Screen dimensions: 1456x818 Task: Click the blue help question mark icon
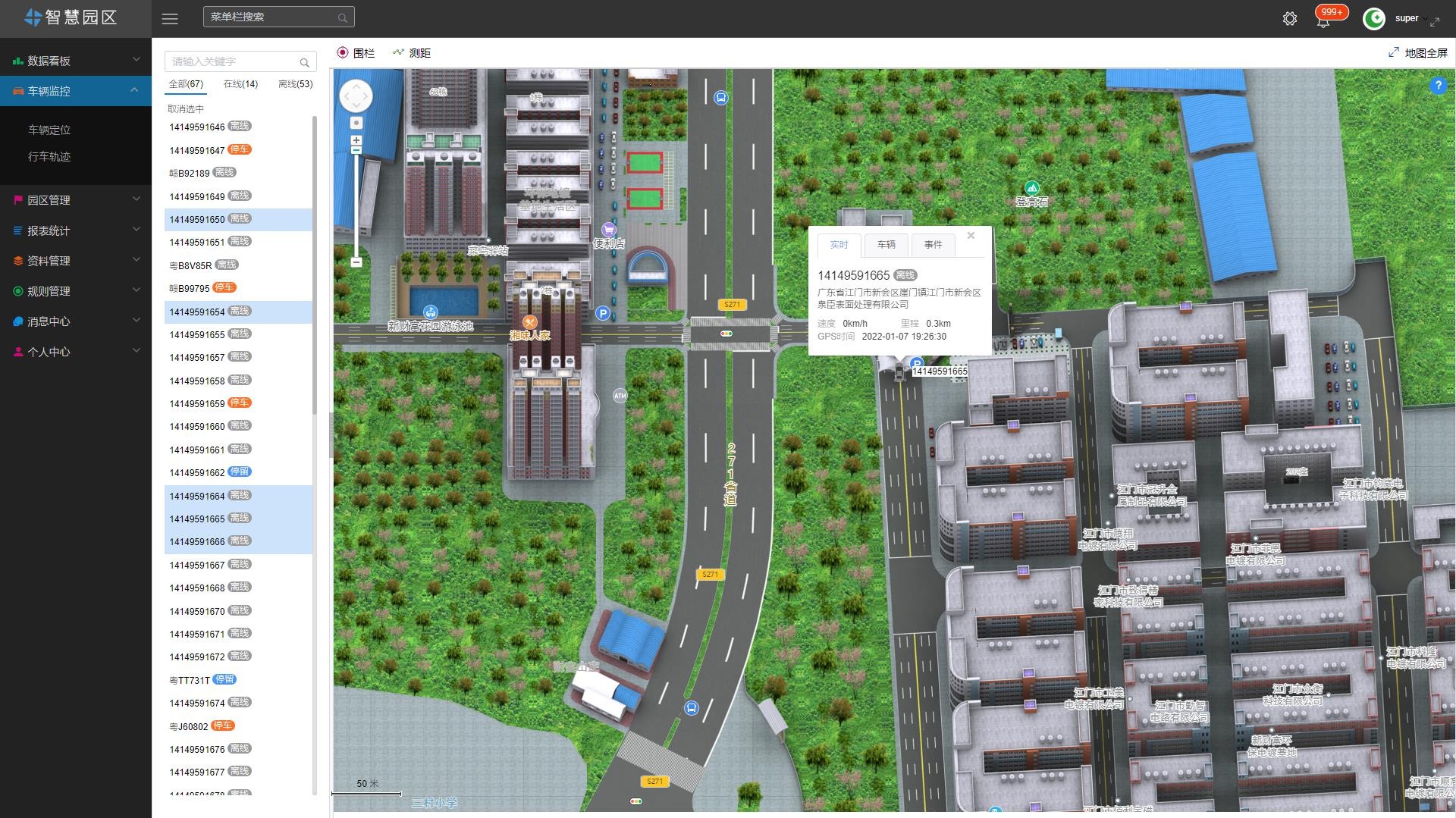[x=1438, y=86]
